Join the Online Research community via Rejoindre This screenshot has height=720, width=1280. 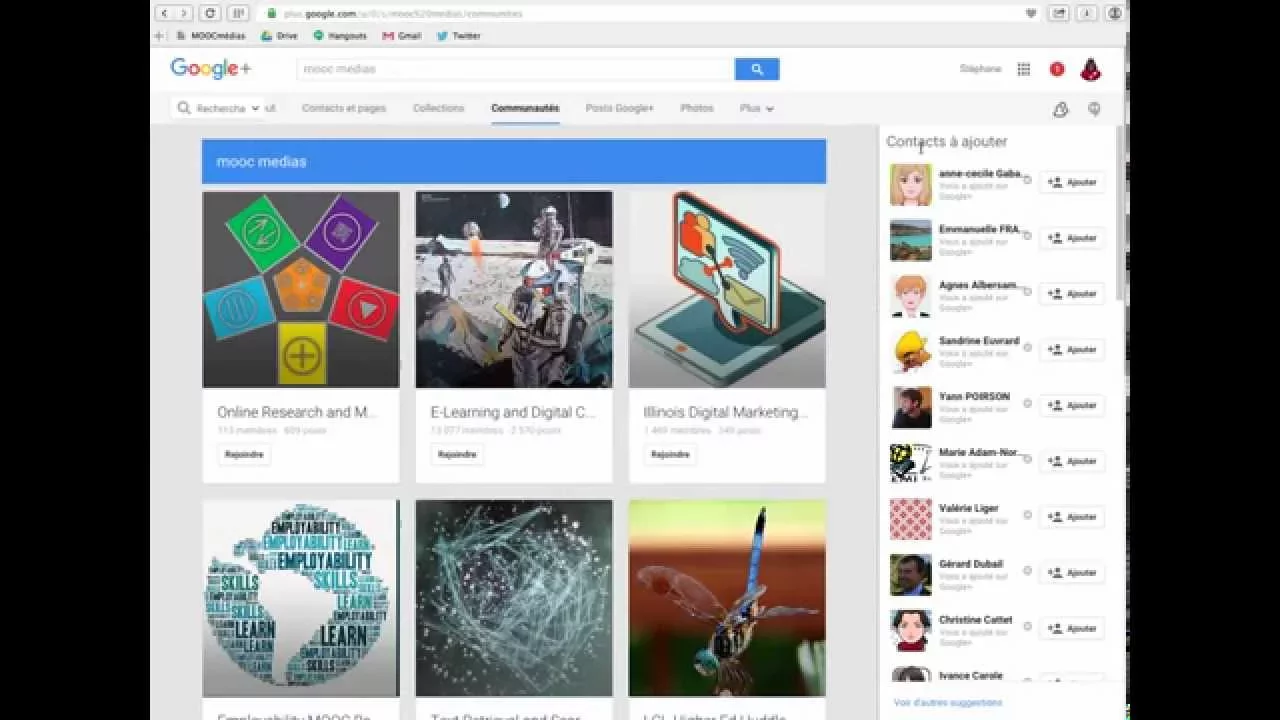(244, 454)
